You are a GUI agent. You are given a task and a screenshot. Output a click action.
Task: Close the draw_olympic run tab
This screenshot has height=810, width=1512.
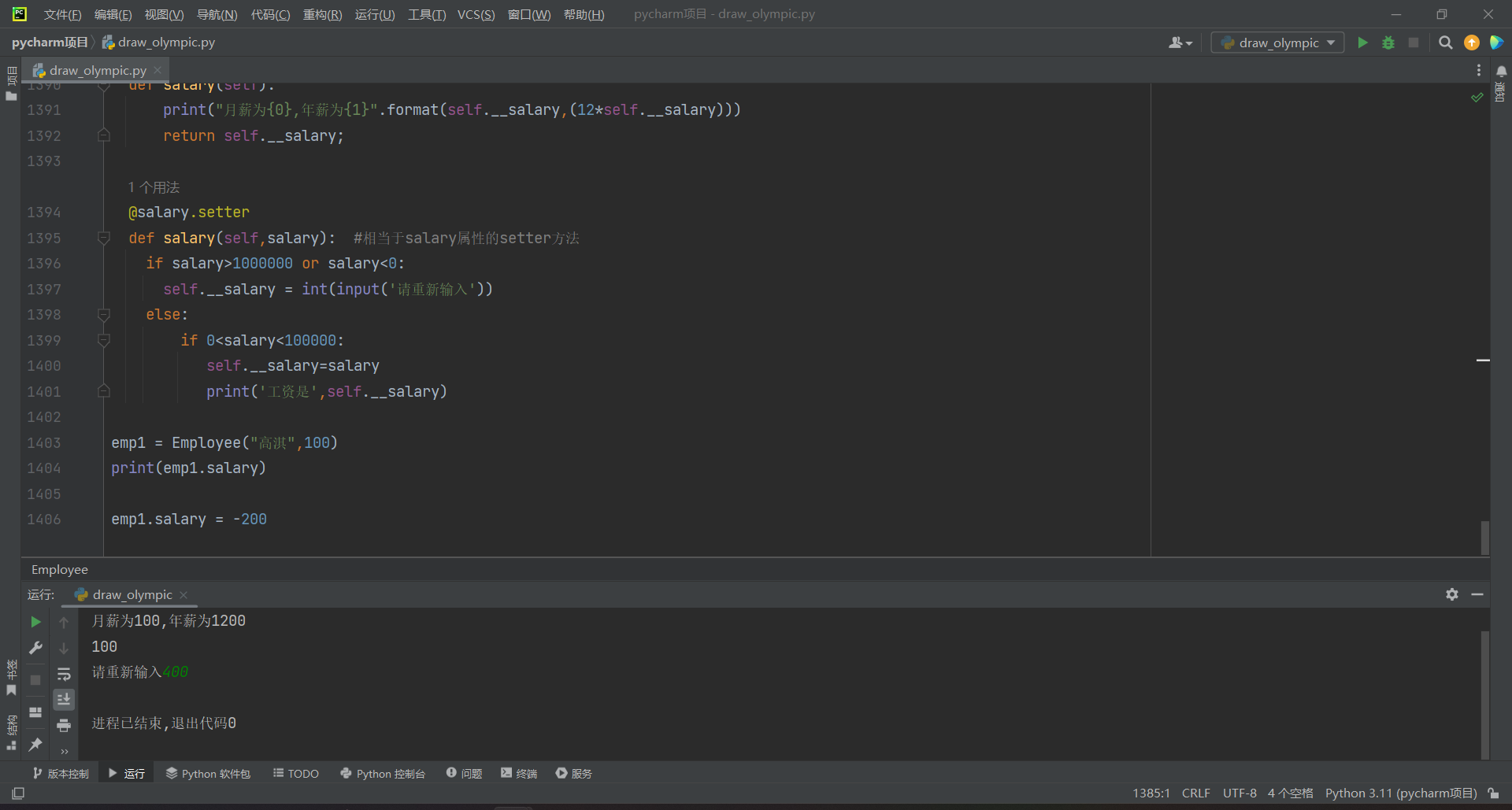183,595
